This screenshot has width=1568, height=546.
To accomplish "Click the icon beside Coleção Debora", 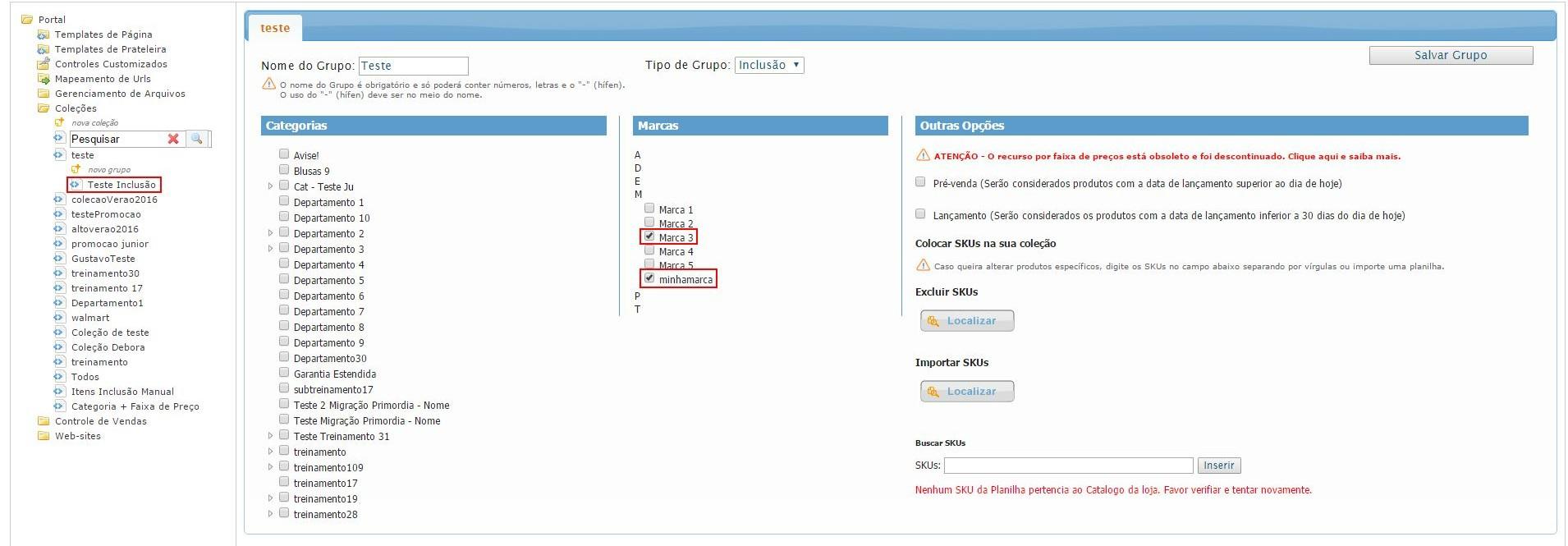I will (x=59, y=347).
